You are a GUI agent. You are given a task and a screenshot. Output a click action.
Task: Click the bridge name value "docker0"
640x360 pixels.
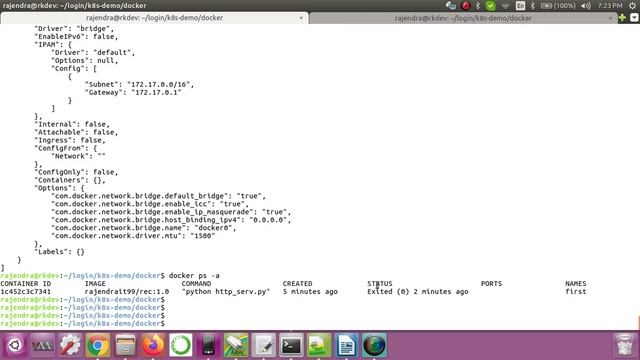click(213, 228)
